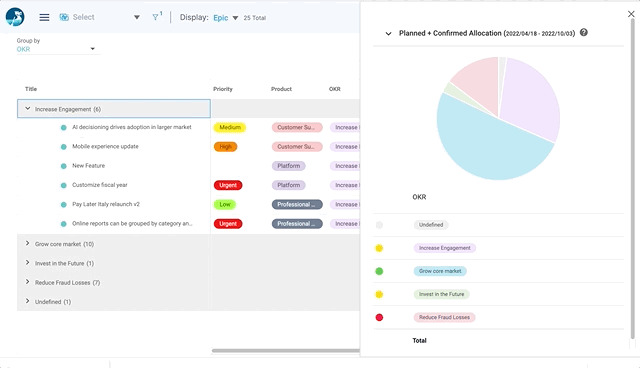The image size is (640, 368).
Task: Click the Medium priority tag
Action: point(230,127)
